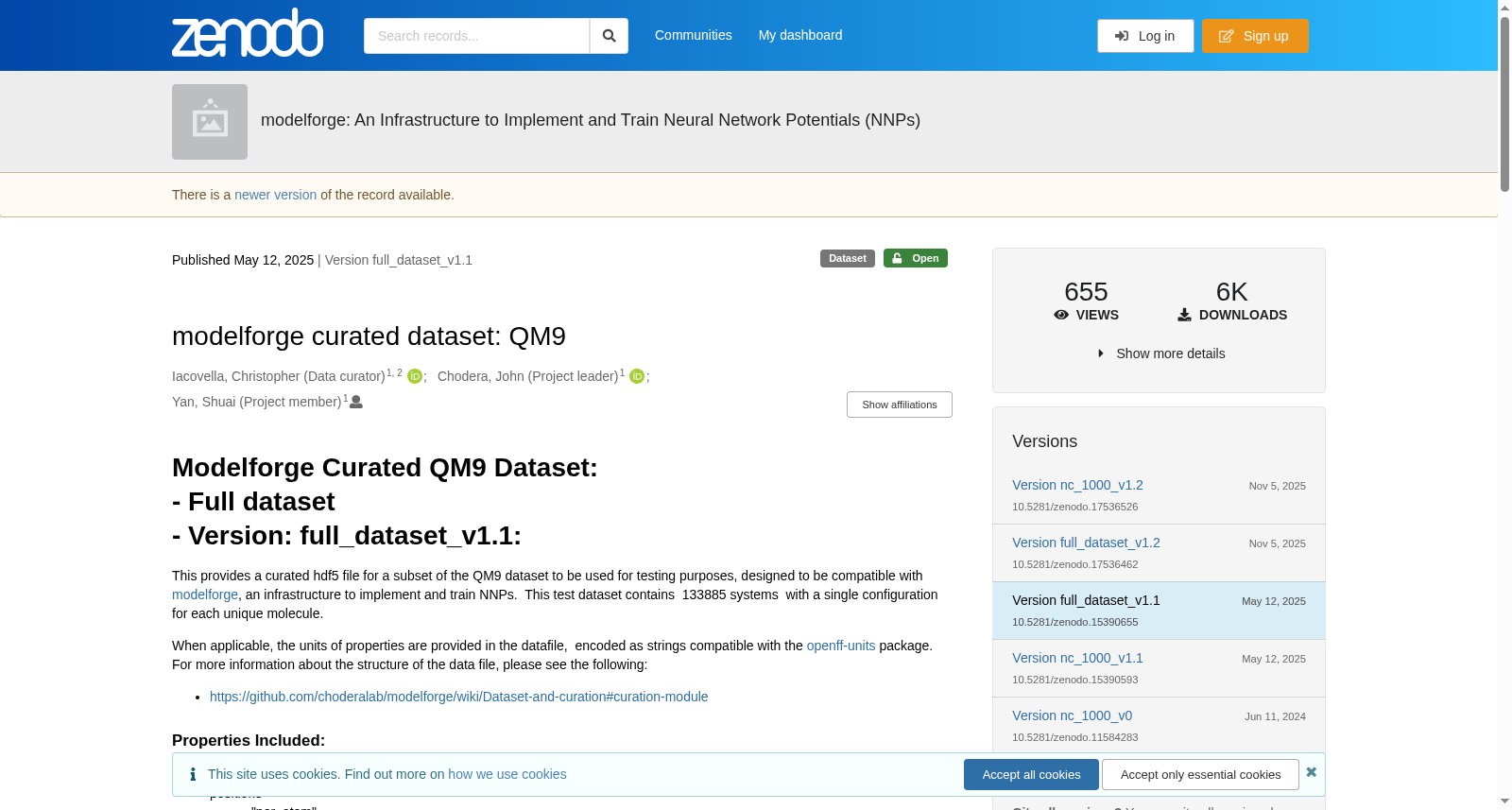Viewport: 1512px width, 810px height.
Task: Open the GitHub modelforge wiki curation link
Action: pos(458,697)
